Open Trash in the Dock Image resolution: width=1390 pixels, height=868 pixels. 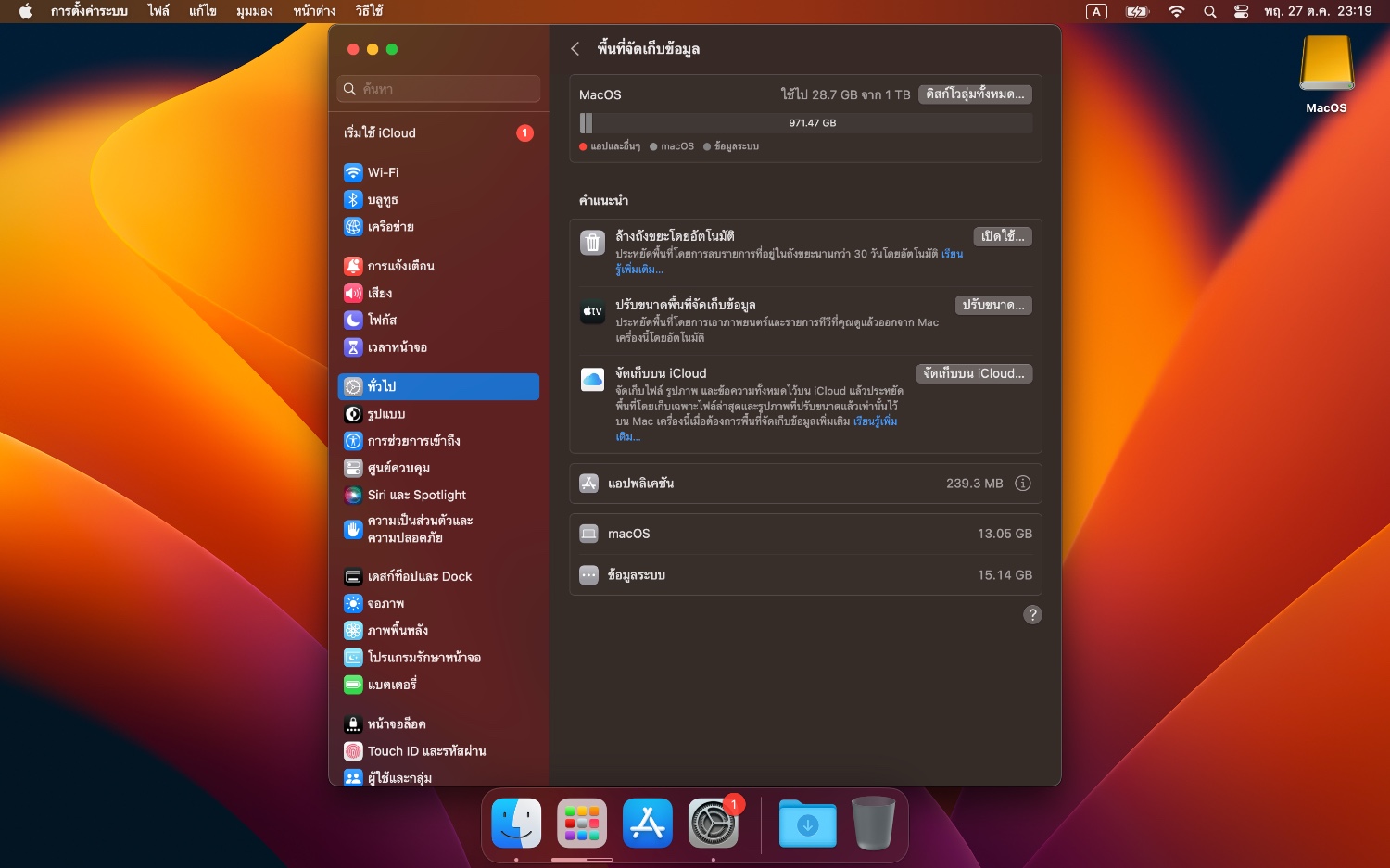pos(874,823)
